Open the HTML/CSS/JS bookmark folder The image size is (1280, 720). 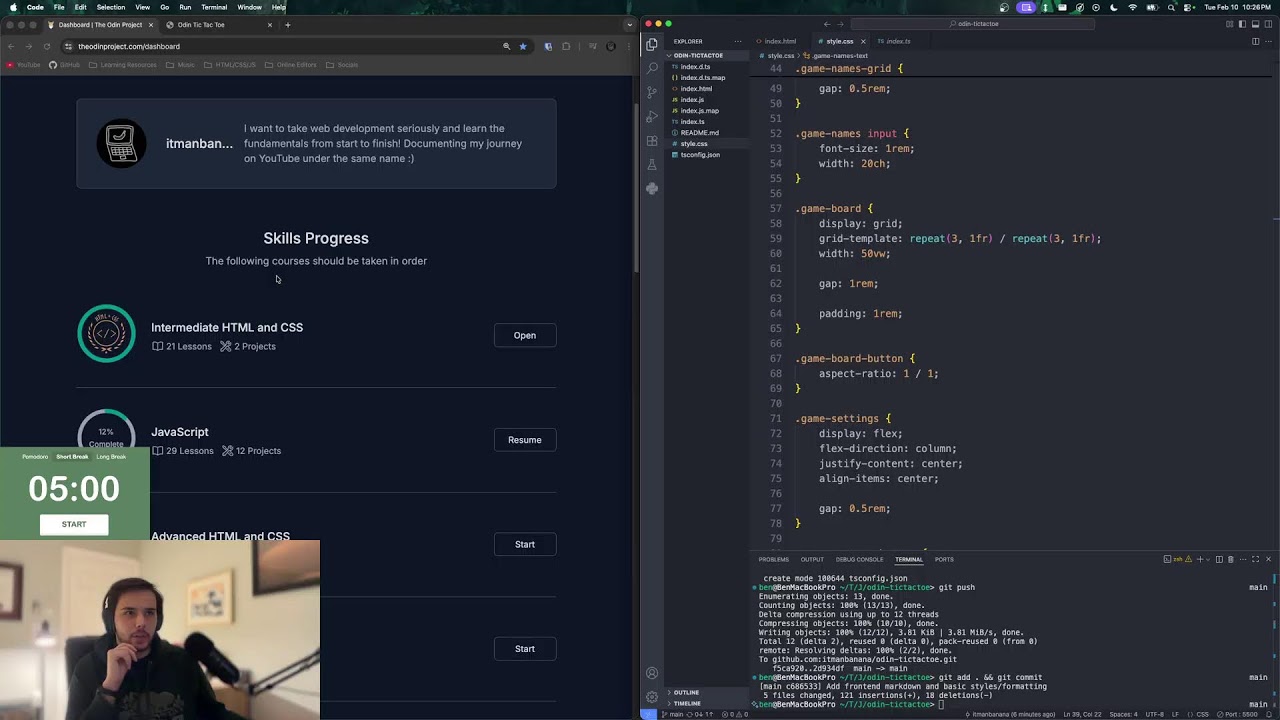(x=229, y=65)
